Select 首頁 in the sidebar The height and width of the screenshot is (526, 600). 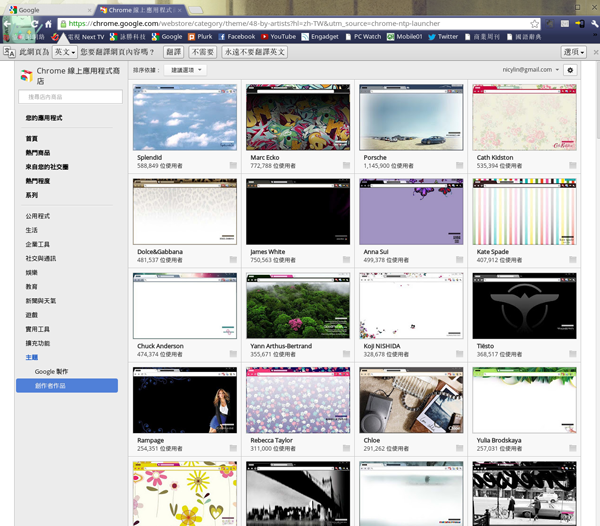click(x=32, y=139)
